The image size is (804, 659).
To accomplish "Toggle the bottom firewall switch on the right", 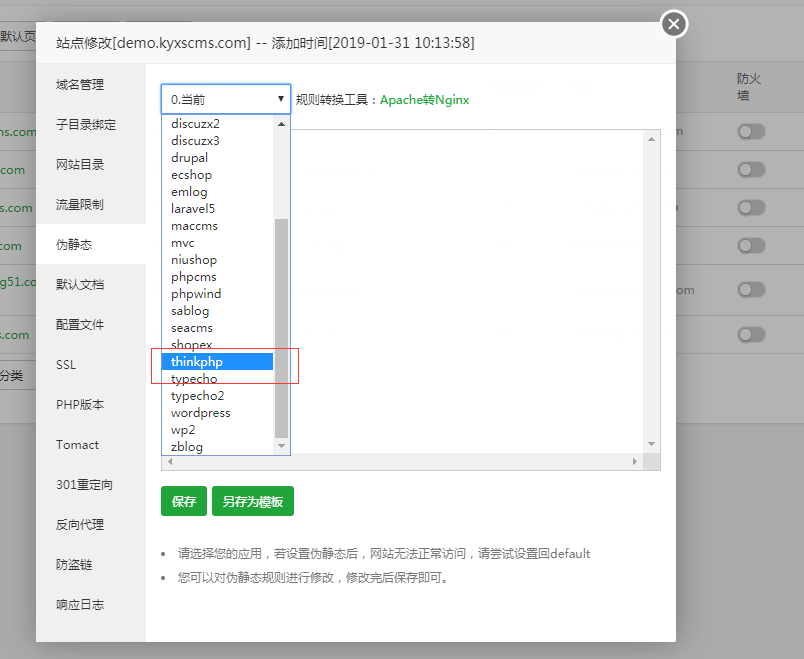I will [751, 334].
